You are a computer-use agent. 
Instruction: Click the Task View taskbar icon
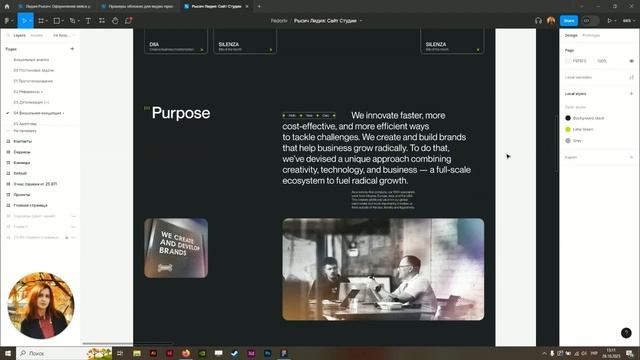coord(120,353)
